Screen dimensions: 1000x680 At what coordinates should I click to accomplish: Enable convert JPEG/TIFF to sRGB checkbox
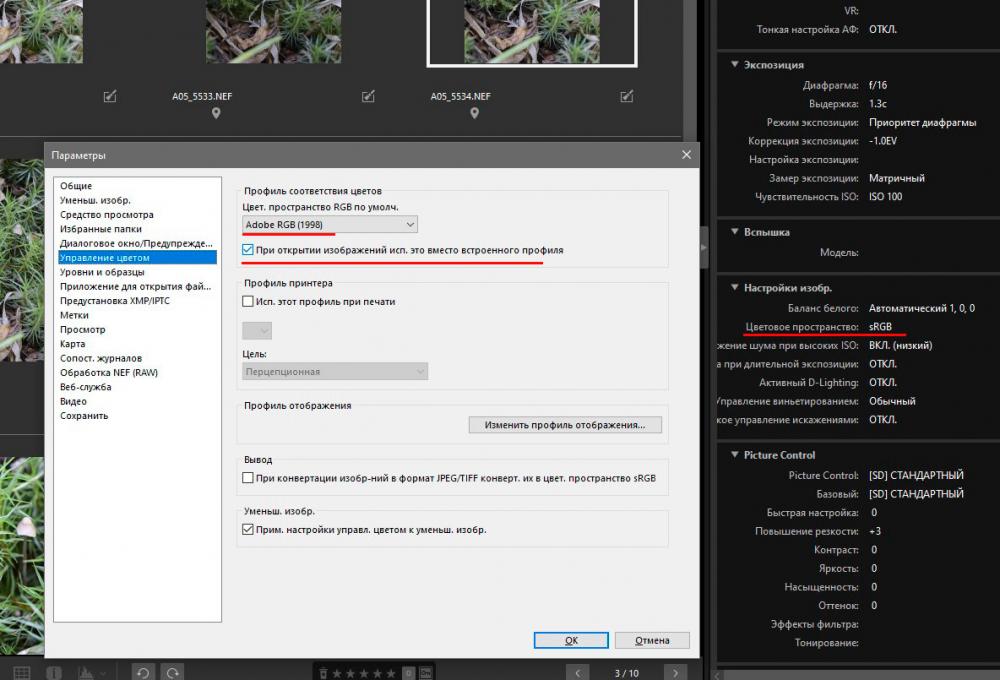[x=247, y=477]
